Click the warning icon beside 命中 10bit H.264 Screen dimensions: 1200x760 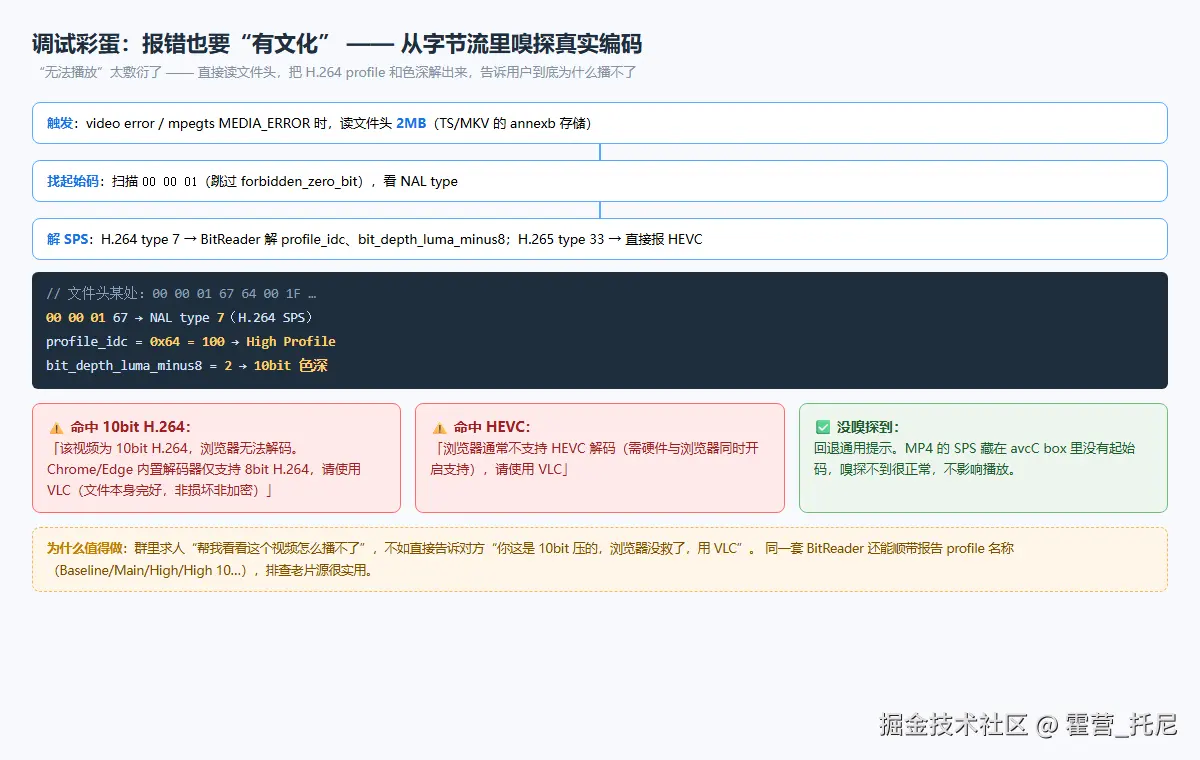coord(56,427)
